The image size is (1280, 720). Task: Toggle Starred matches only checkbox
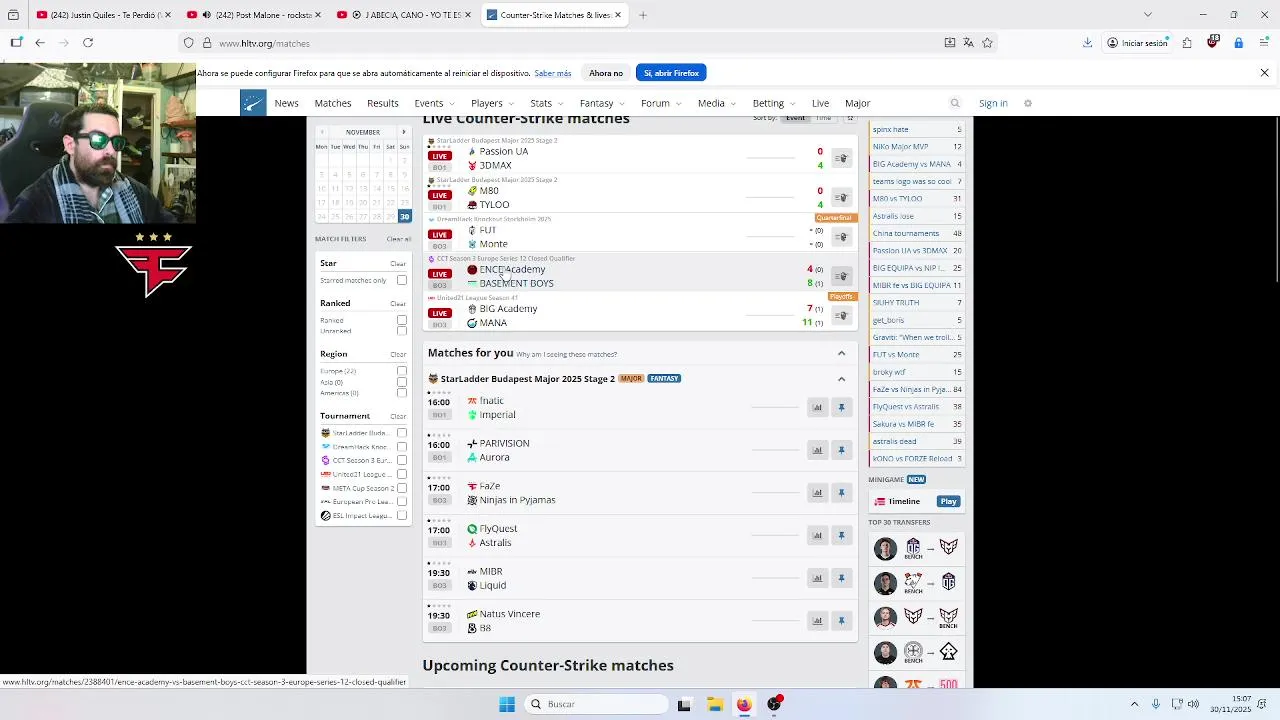point(402,280)
